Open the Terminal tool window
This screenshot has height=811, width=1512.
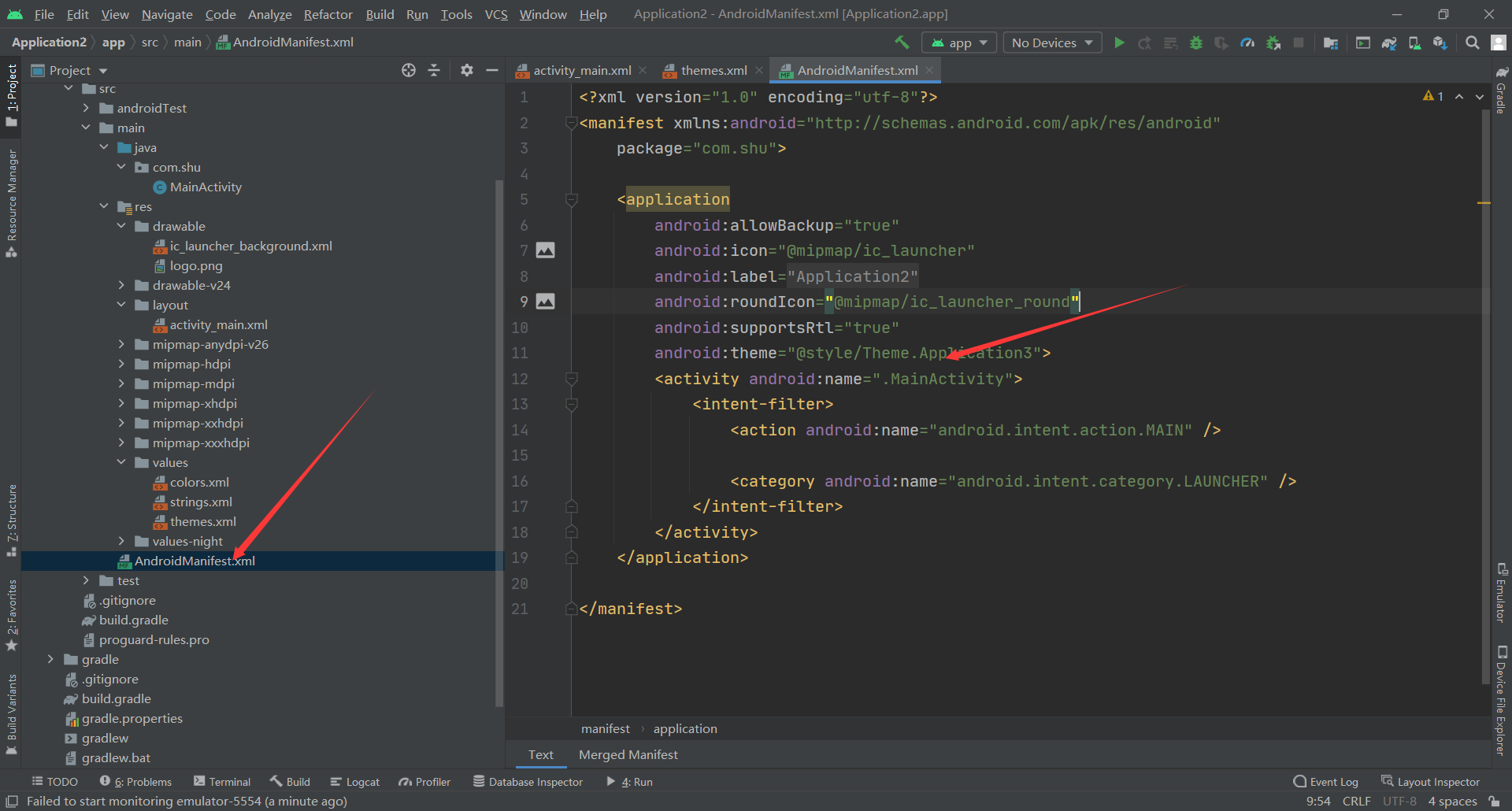222,782
